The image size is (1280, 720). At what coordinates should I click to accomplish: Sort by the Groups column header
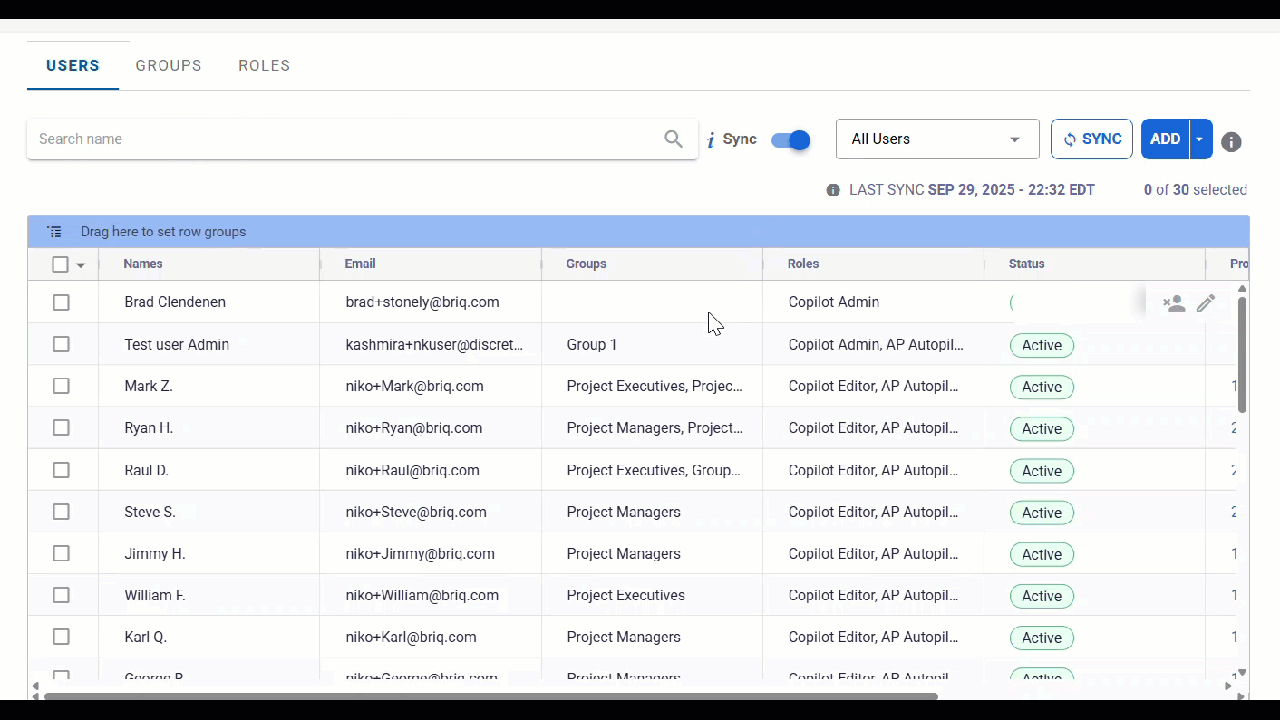(x=586, y=264)
